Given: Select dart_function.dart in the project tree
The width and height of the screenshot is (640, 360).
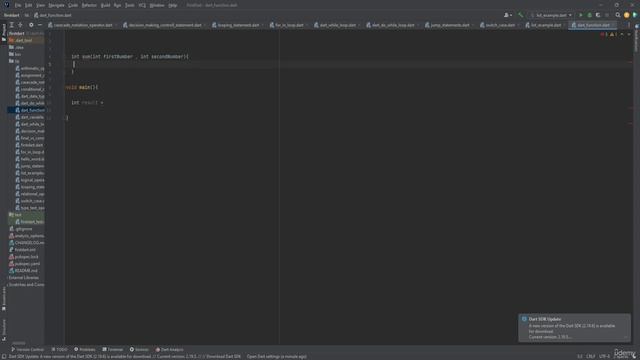Looking at the screenshot, I should (x=30, y=110).
